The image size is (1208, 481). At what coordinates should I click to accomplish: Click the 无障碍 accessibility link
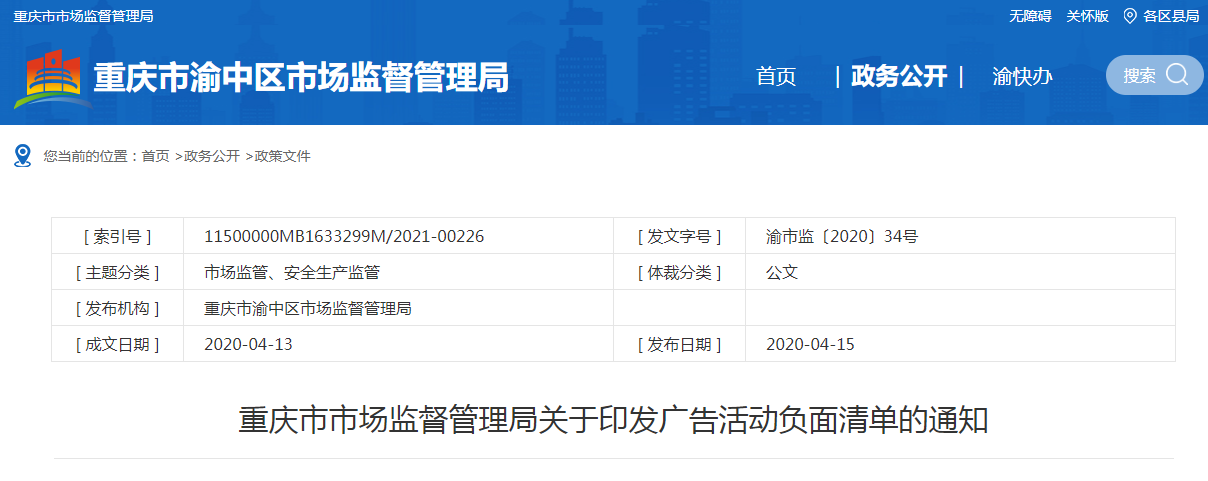(x=1030, y=16)
